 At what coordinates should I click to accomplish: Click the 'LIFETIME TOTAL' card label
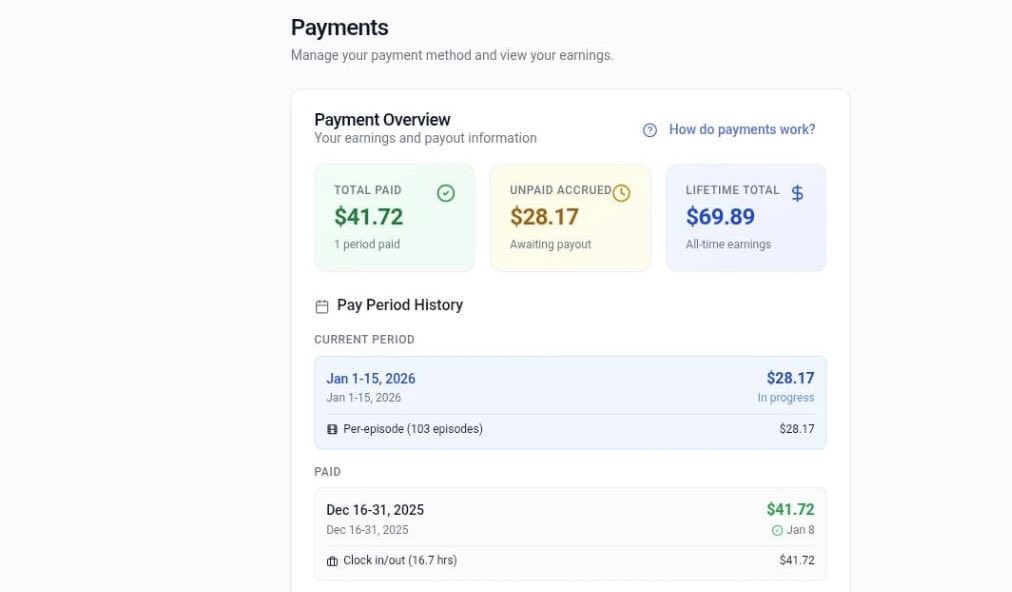[732, 190]
